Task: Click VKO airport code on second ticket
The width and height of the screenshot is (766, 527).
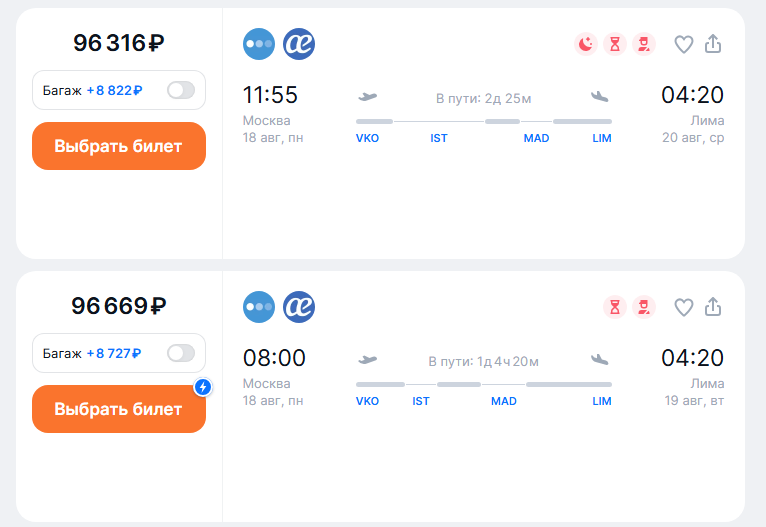Action: click(x=368, y=401)
